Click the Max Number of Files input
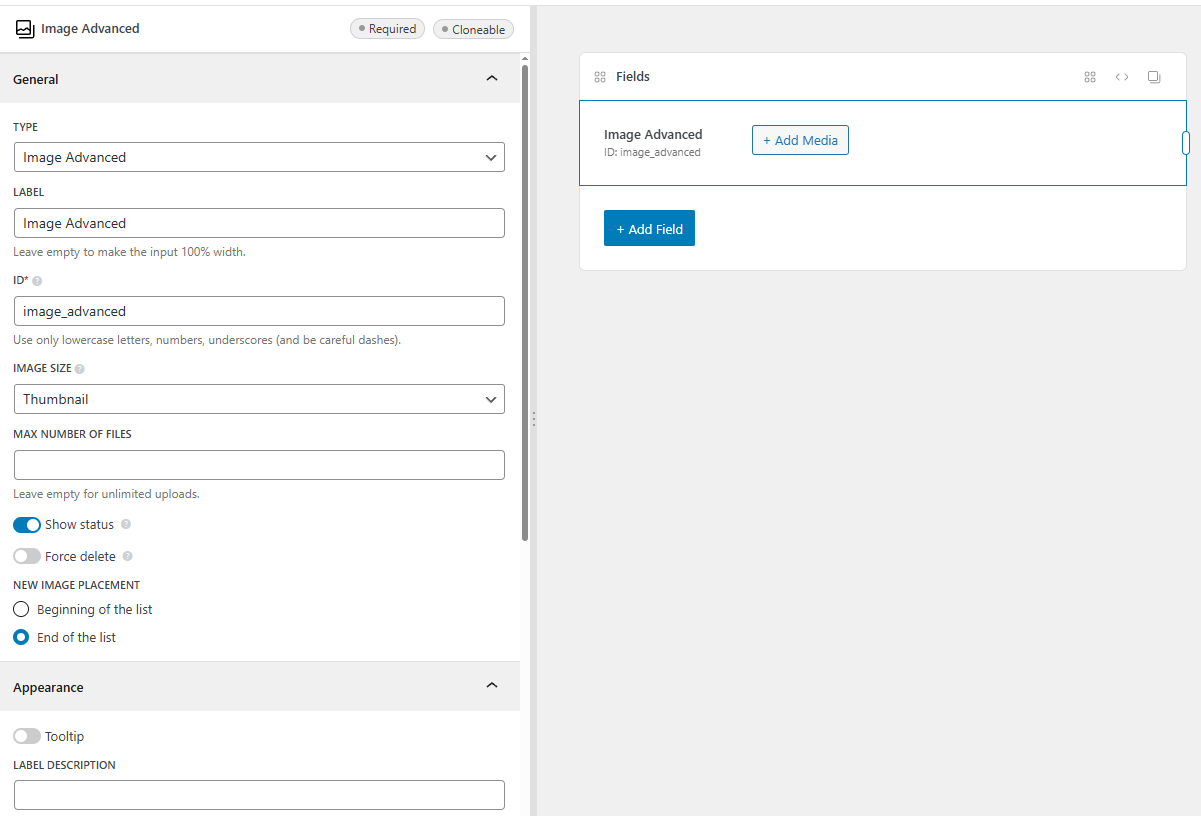The image size is (1201, 816). [x=259, y=465]
